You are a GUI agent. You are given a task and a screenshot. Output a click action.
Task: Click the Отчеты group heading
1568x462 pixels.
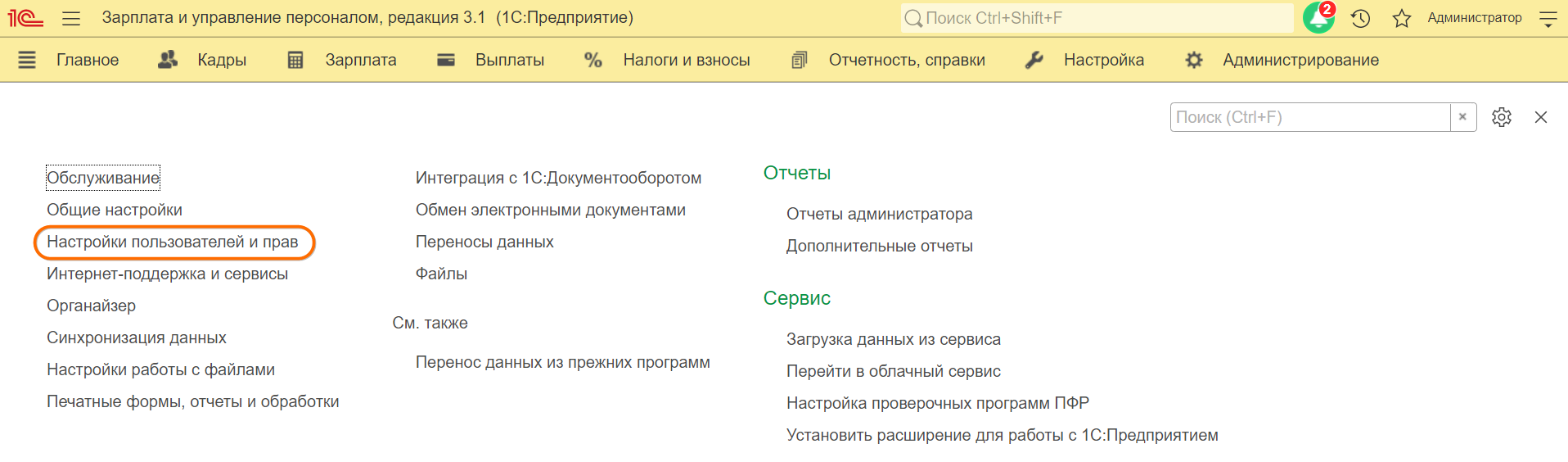tap(797, 173)
